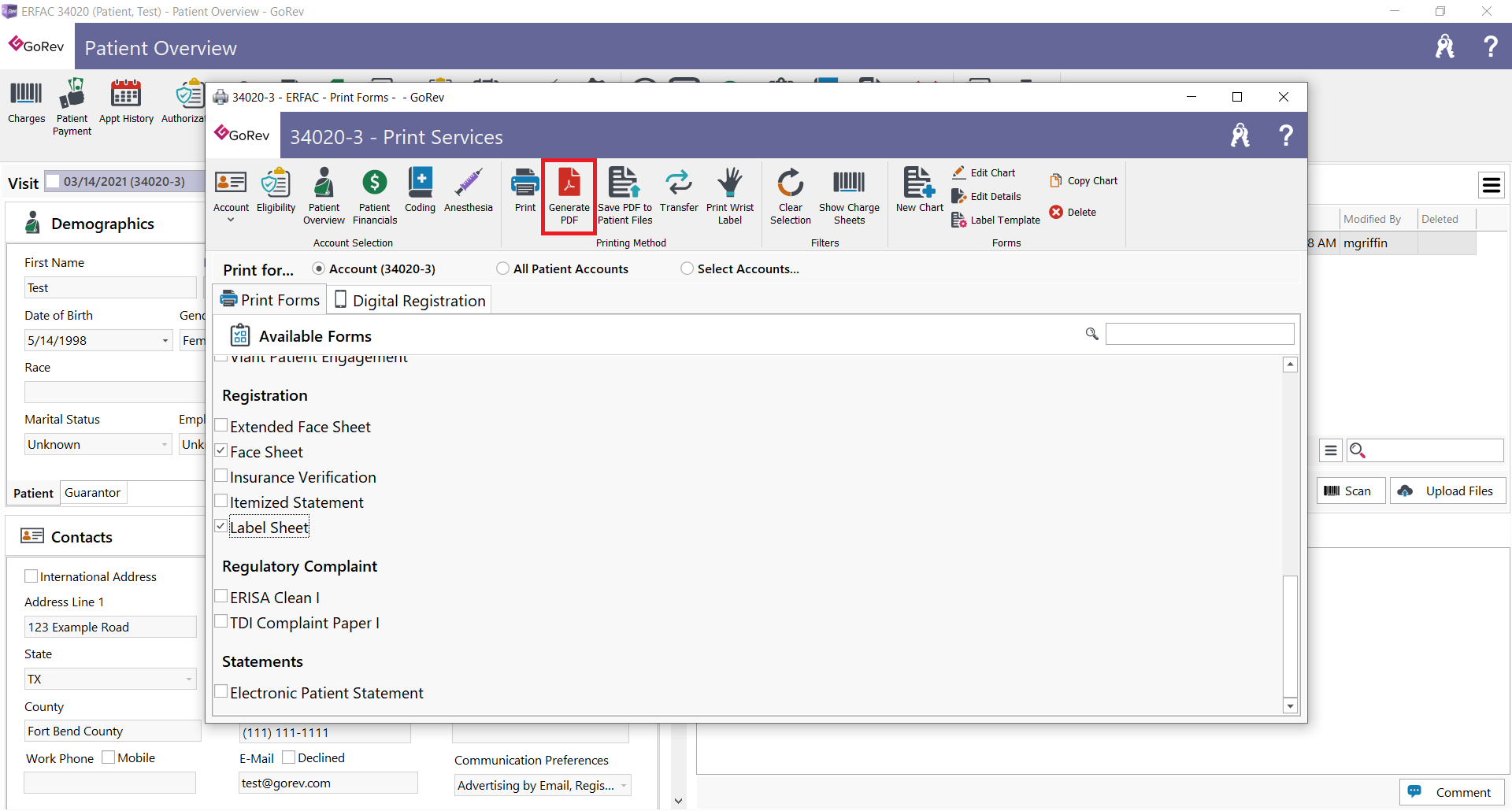The image size is (1512, 811).
Task: Open Label Template in Forms group
Action: [x=995, y=220]
